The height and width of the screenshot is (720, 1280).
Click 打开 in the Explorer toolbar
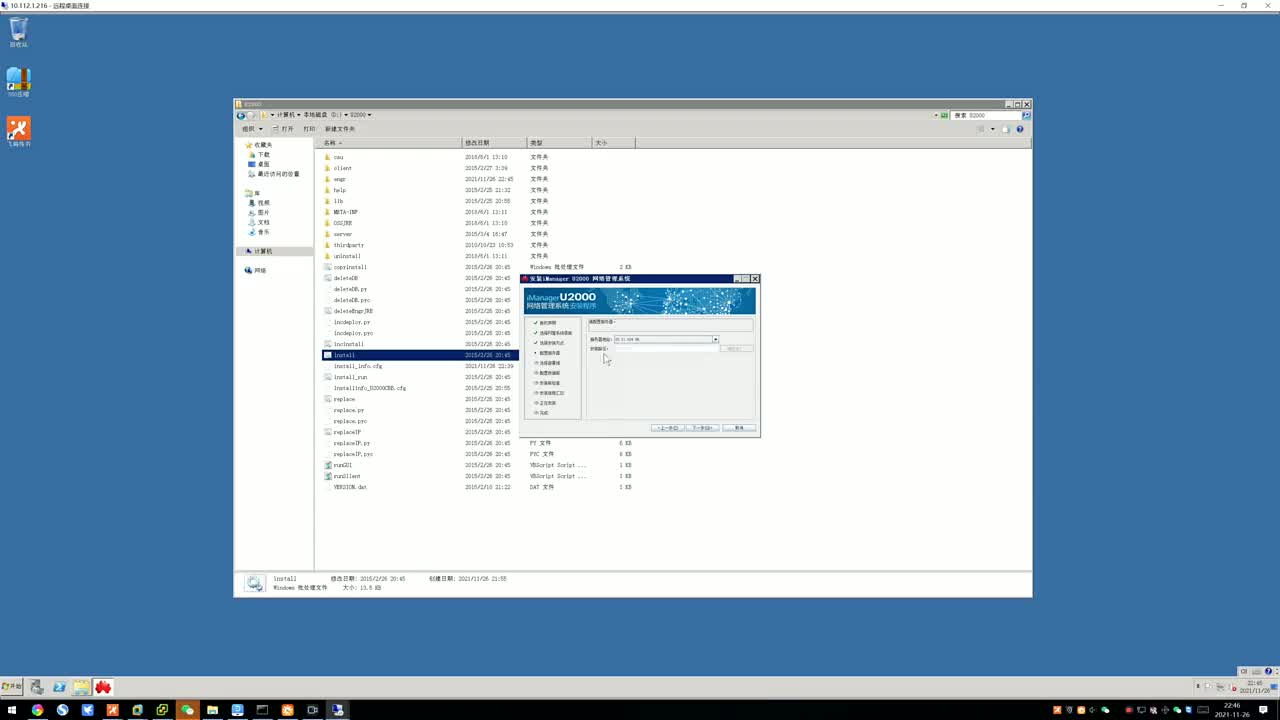284,129
